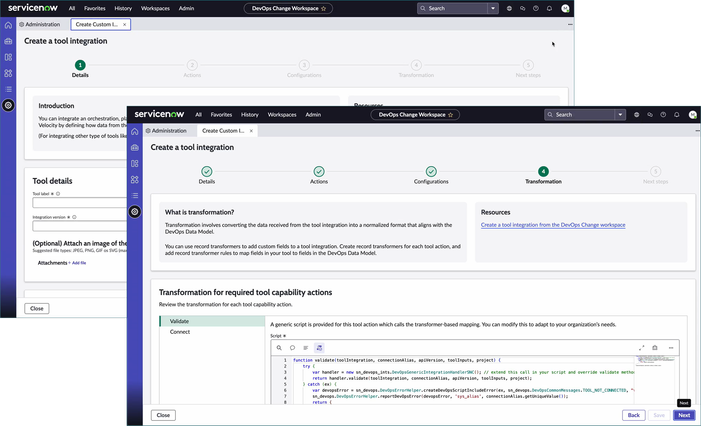Click the Close button in back window
Image resolution: width=701 pixels, height=426 pixels.
(x=37, y=308)
